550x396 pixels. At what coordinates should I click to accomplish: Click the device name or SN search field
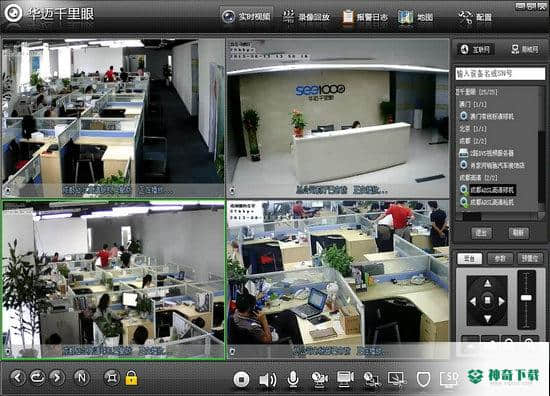tap(500, 74)
